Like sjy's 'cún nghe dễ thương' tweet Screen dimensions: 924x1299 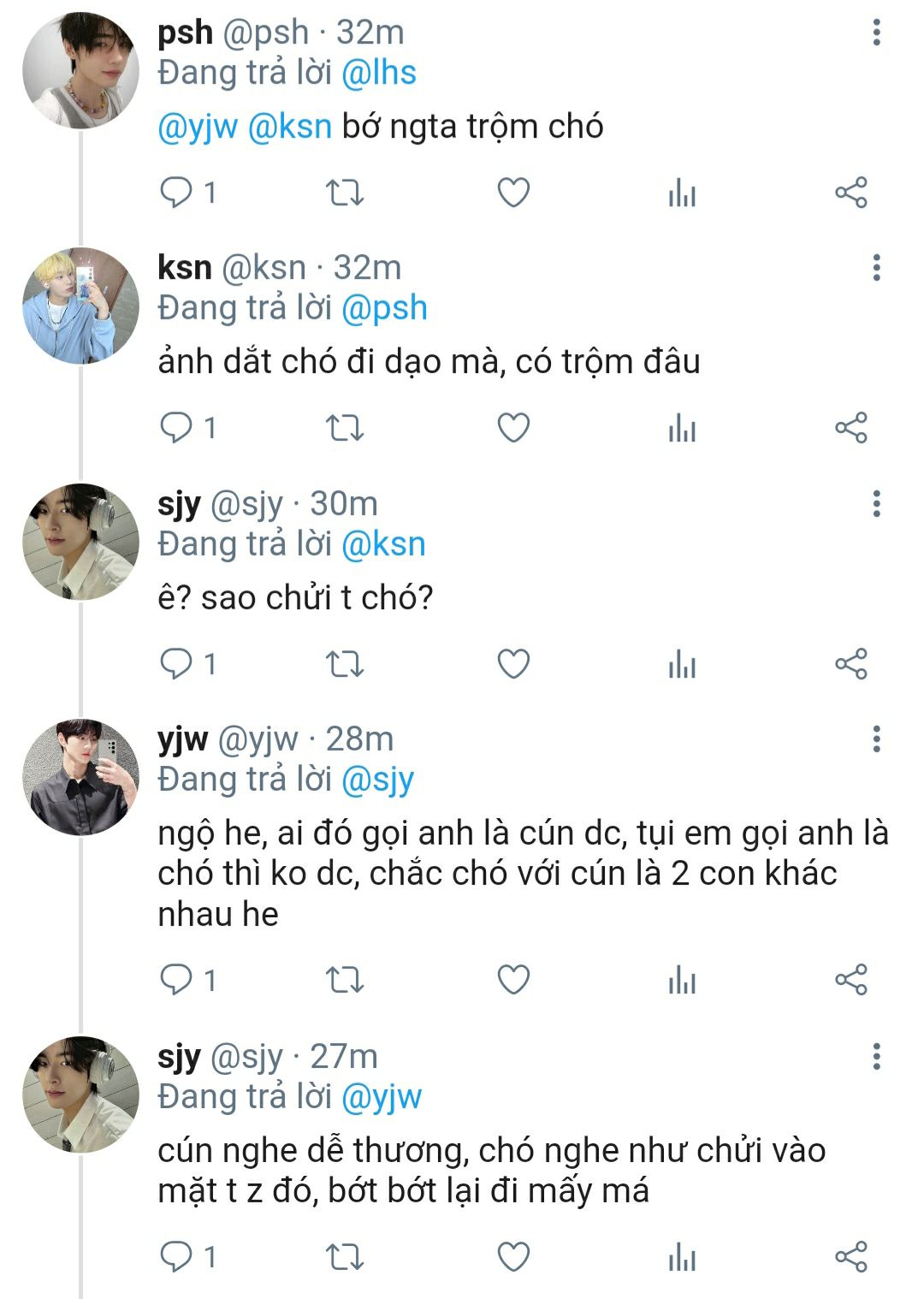coord(513,1257)
